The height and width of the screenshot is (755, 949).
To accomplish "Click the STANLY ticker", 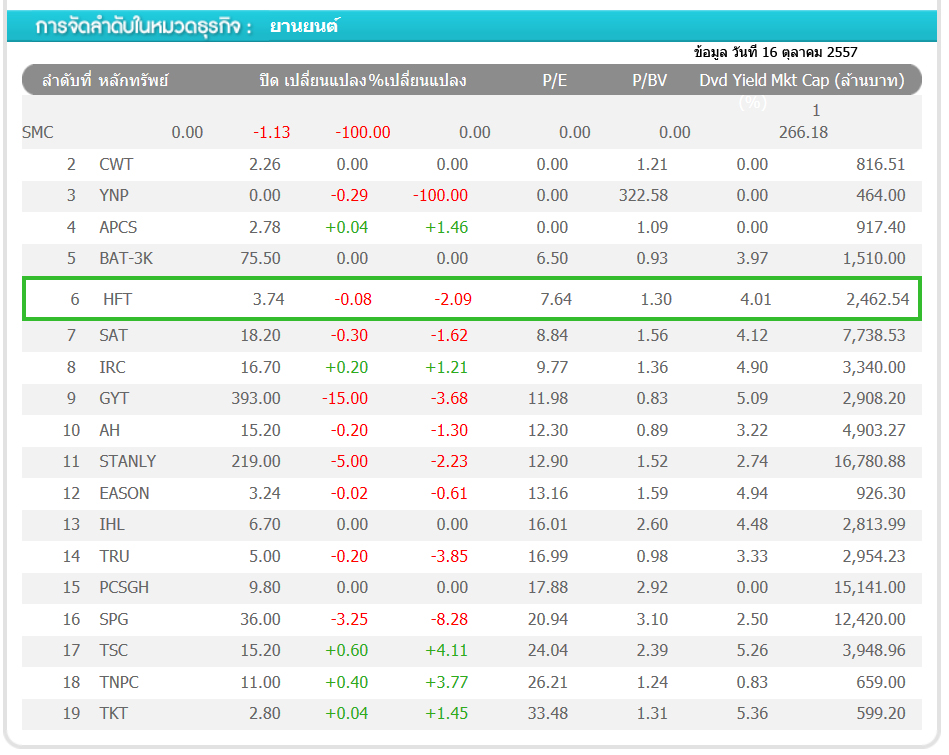I will (x=127, y=462).
